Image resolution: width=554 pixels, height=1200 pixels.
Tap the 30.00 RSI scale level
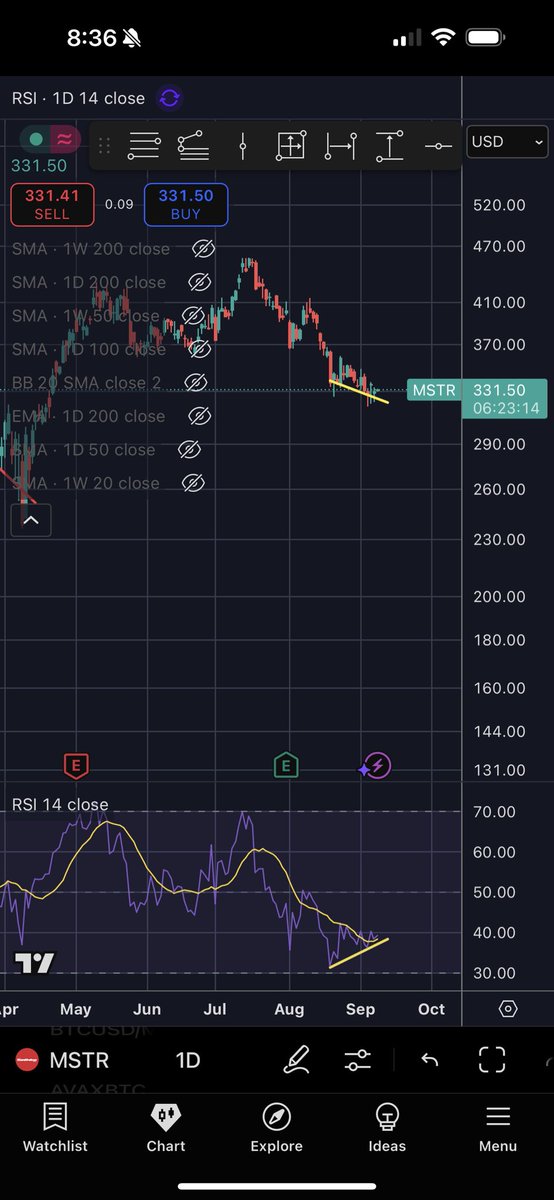494,972
